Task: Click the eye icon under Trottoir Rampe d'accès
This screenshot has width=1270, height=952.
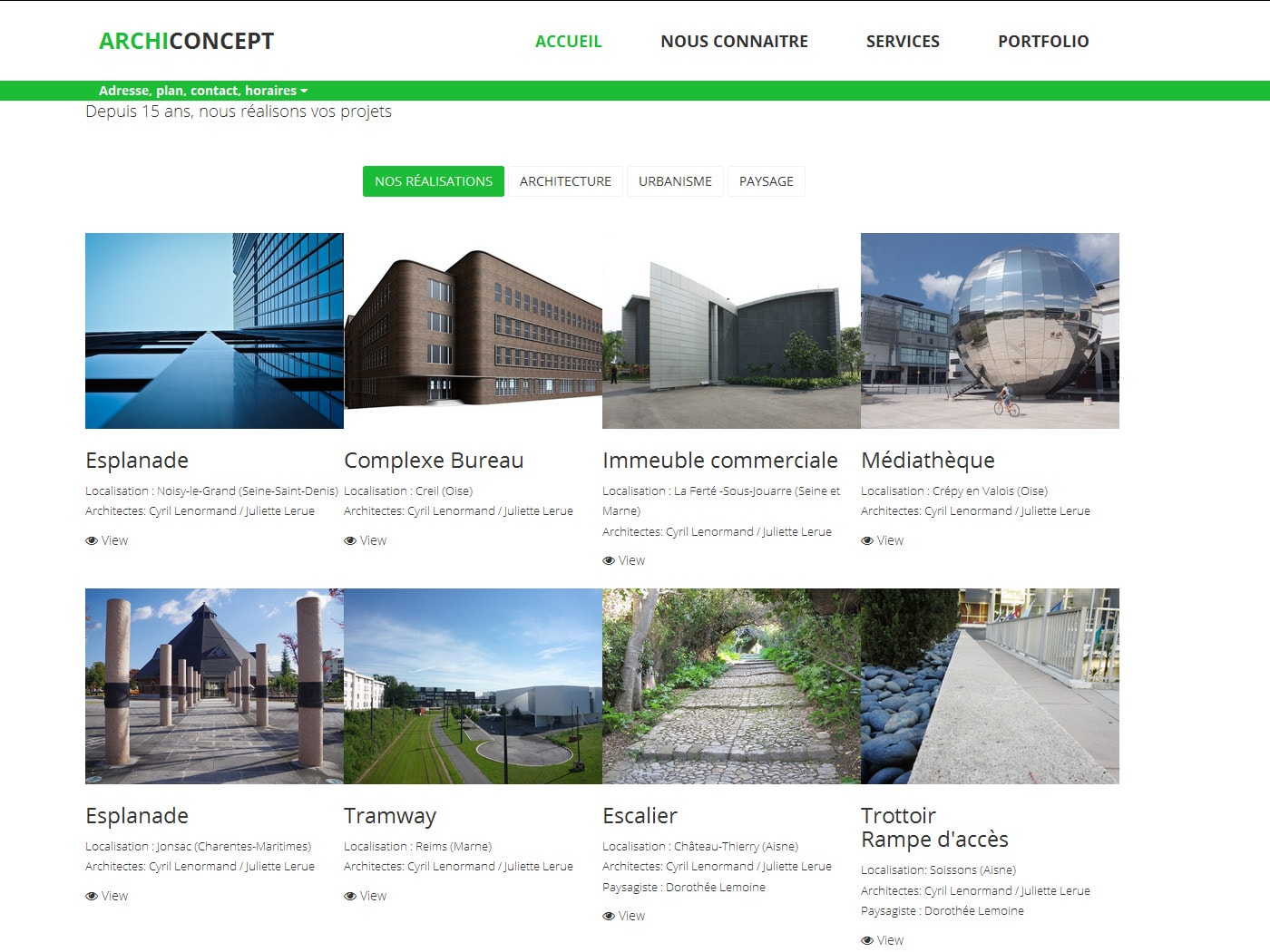Action: 867,941
